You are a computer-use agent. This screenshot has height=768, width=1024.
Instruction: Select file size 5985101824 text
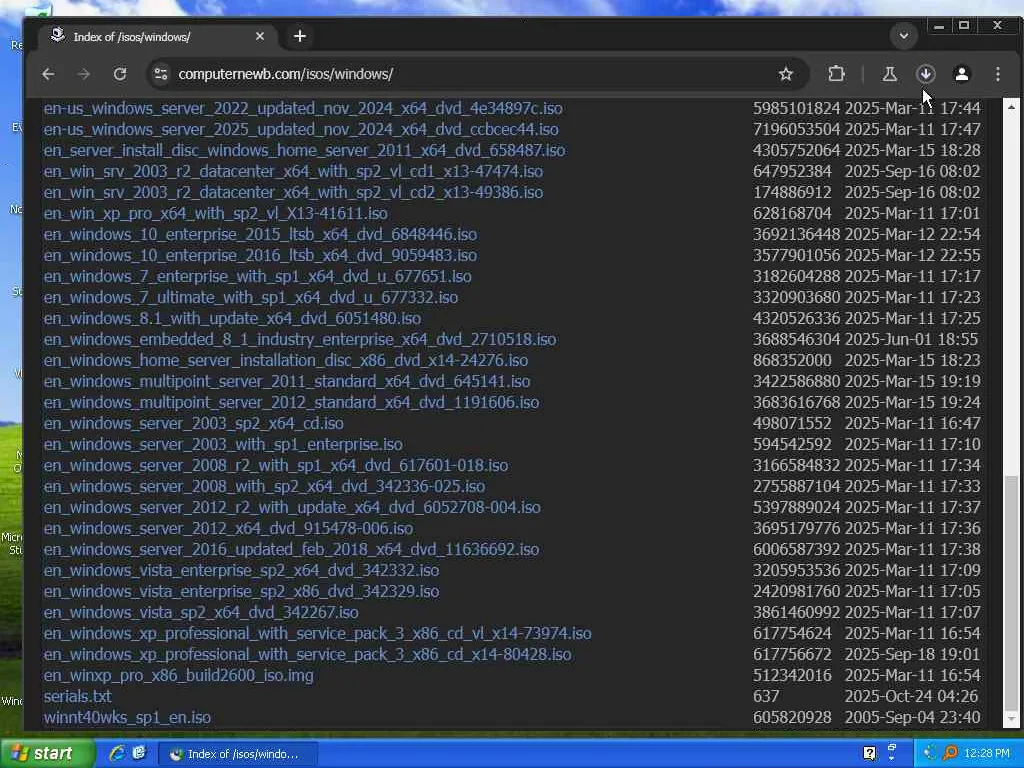797,108
